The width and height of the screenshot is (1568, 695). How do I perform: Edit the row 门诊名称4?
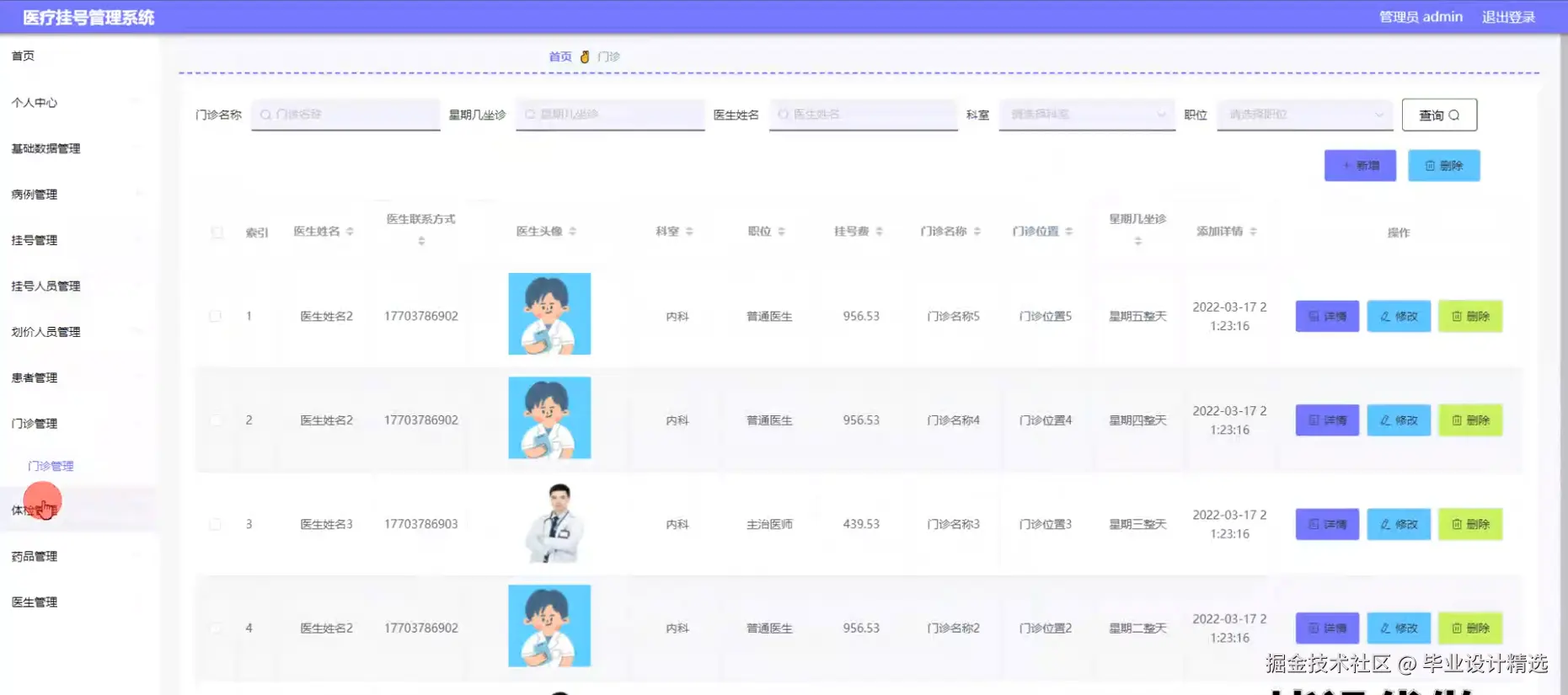pos(1399,420)
